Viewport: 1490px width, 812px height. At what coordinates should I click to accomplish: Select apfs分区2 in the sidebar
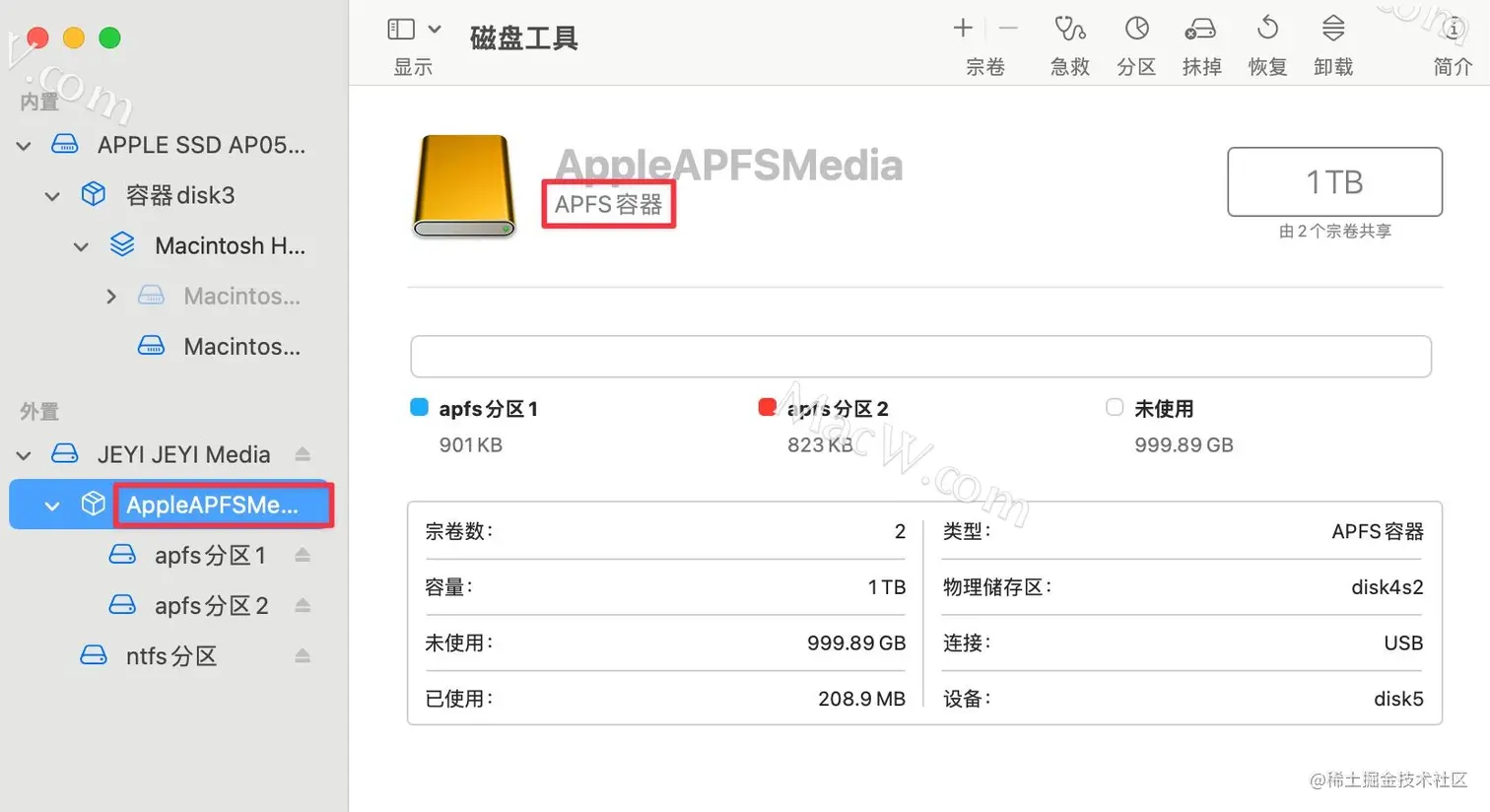[x=211, y=606]
